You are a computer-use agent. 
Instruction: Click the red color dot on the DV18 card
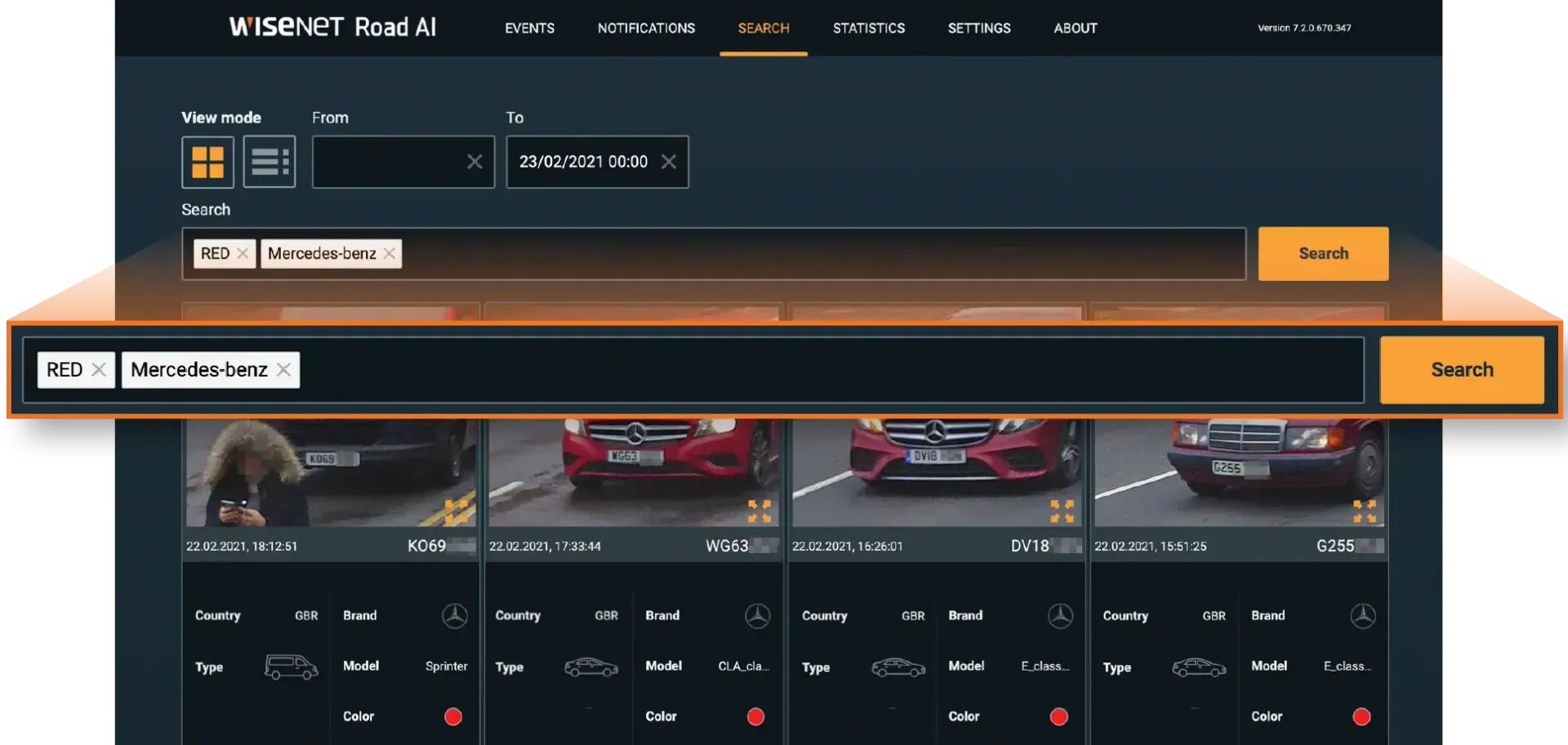1059,716
